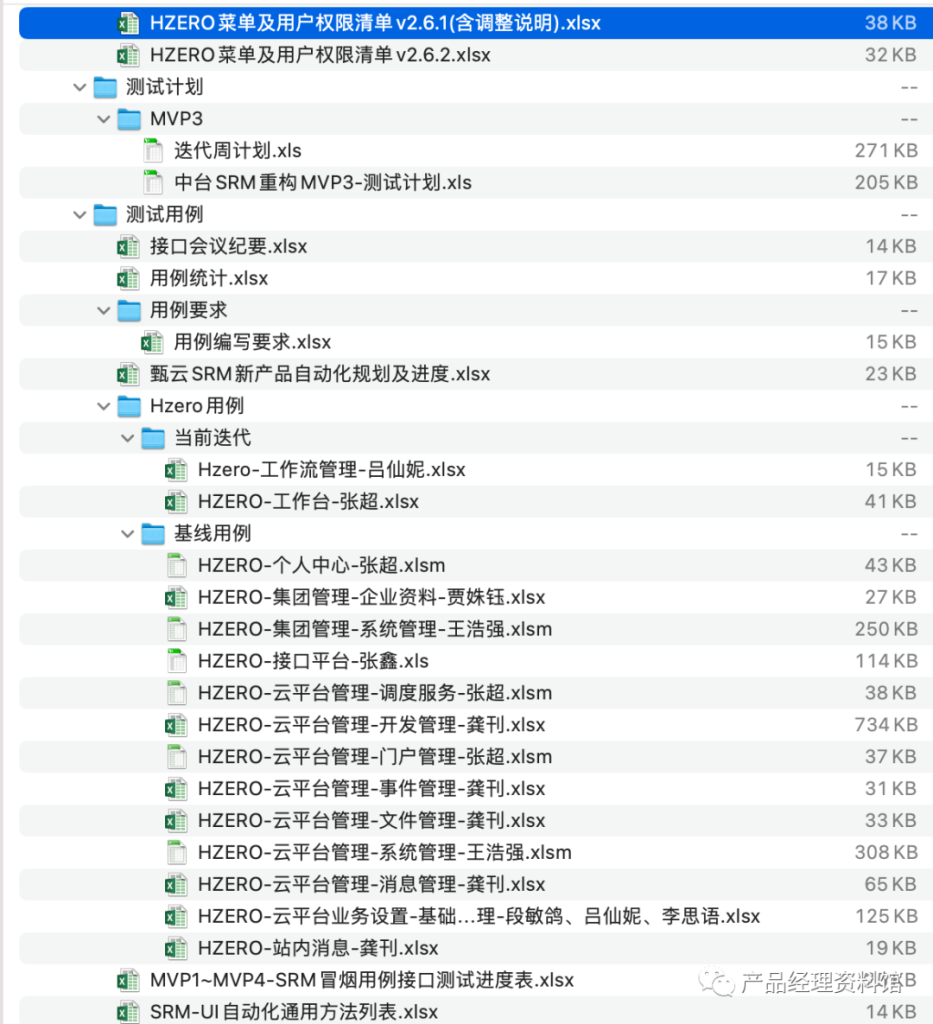Collapse the 测试计划 folder

tap(79, 87)
